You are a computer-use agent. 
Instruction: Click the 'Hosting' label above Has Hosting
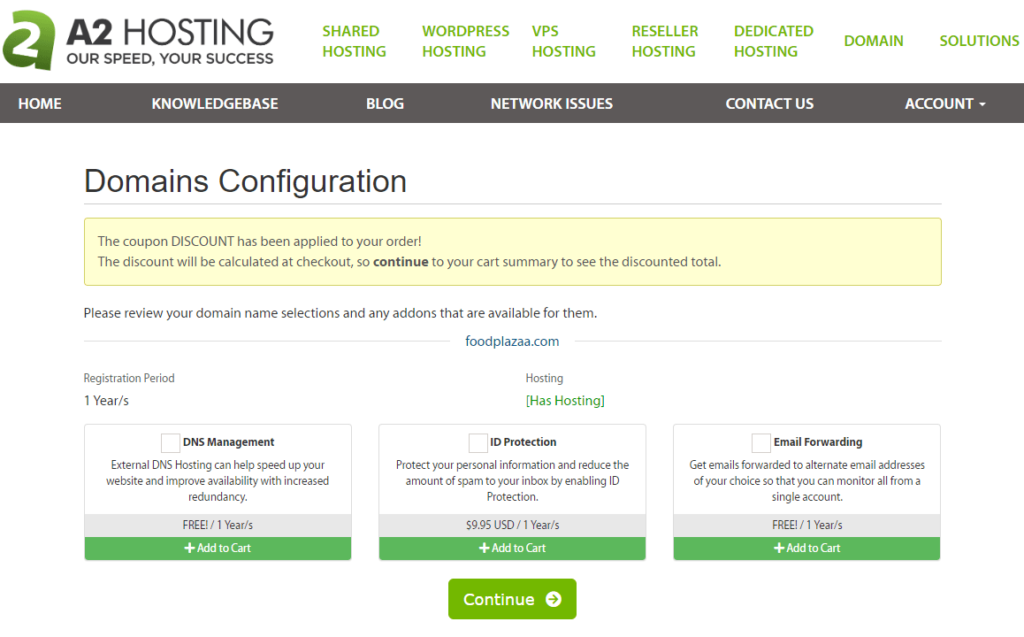[544, 378]
